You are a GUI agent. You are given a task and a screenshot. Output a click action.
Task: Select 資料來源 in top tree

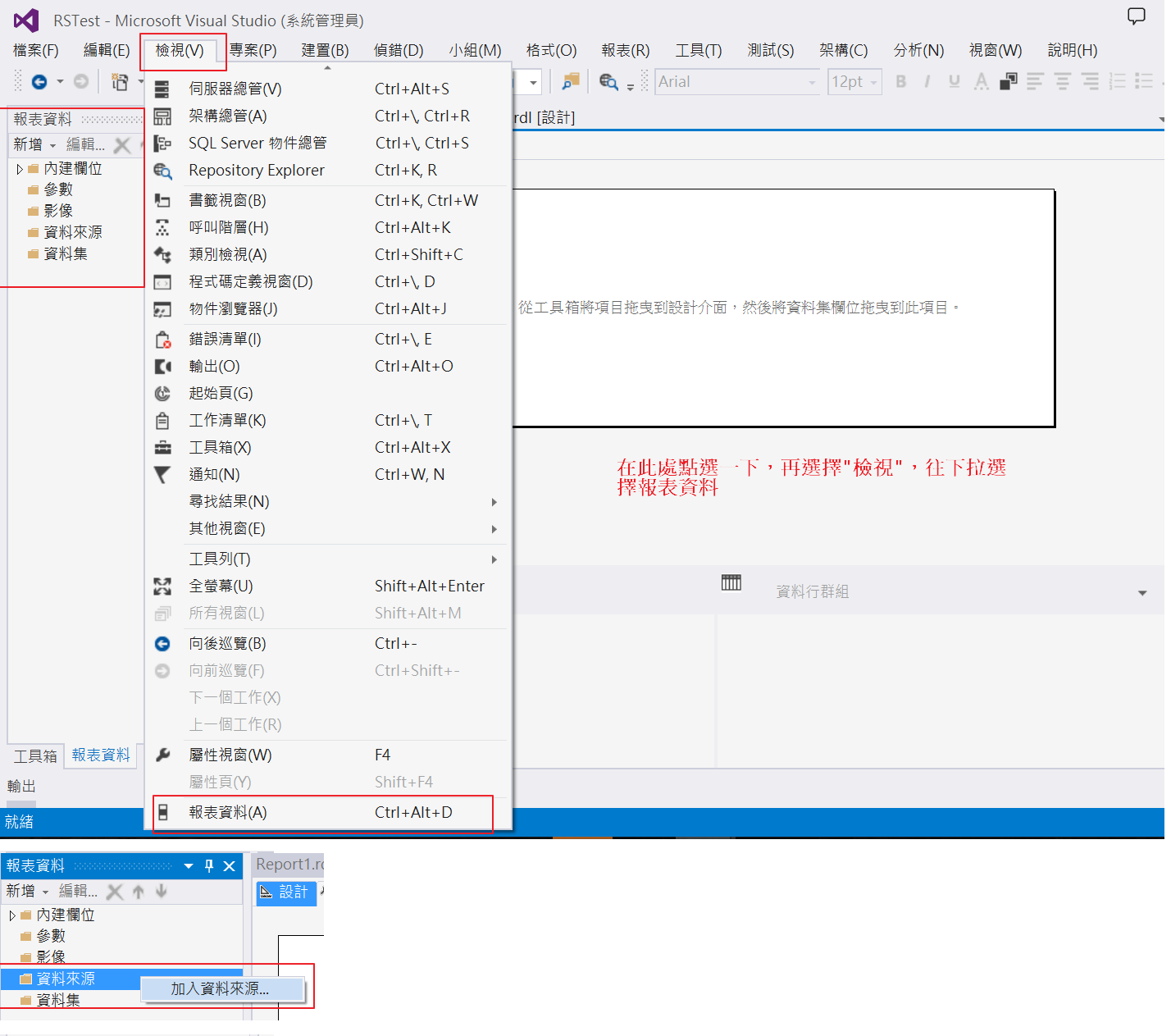[x=73, y=232]
